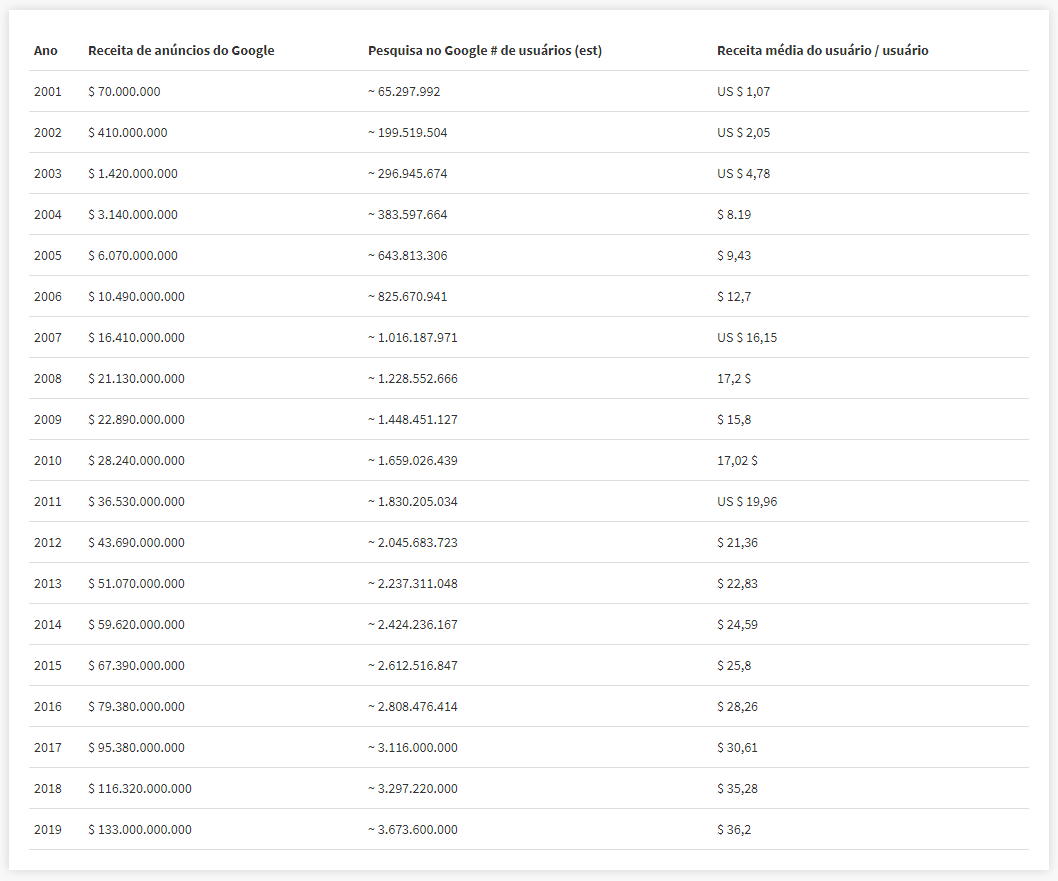This screenshot has height=881, width=1058.
Task: Select the '$ 35,28' cell
Action: (737, 789)
